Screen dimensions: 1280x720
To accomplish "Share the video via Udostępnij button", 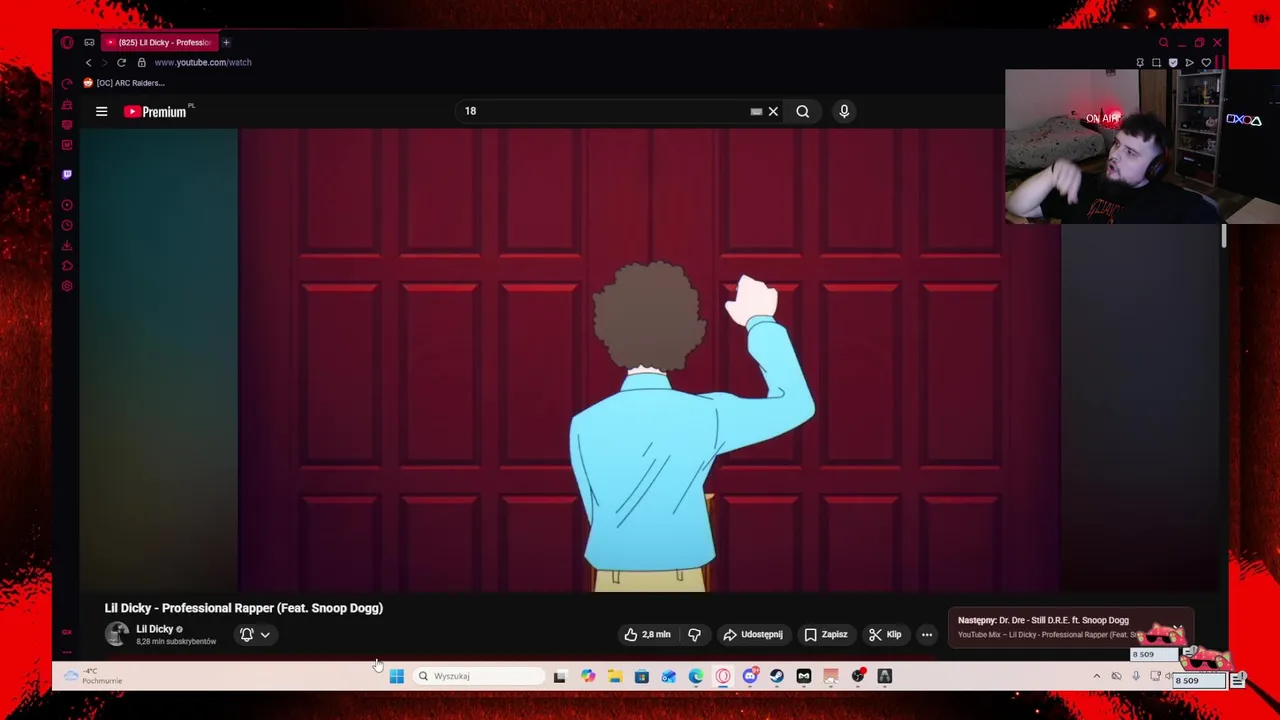I will point(753,634).
